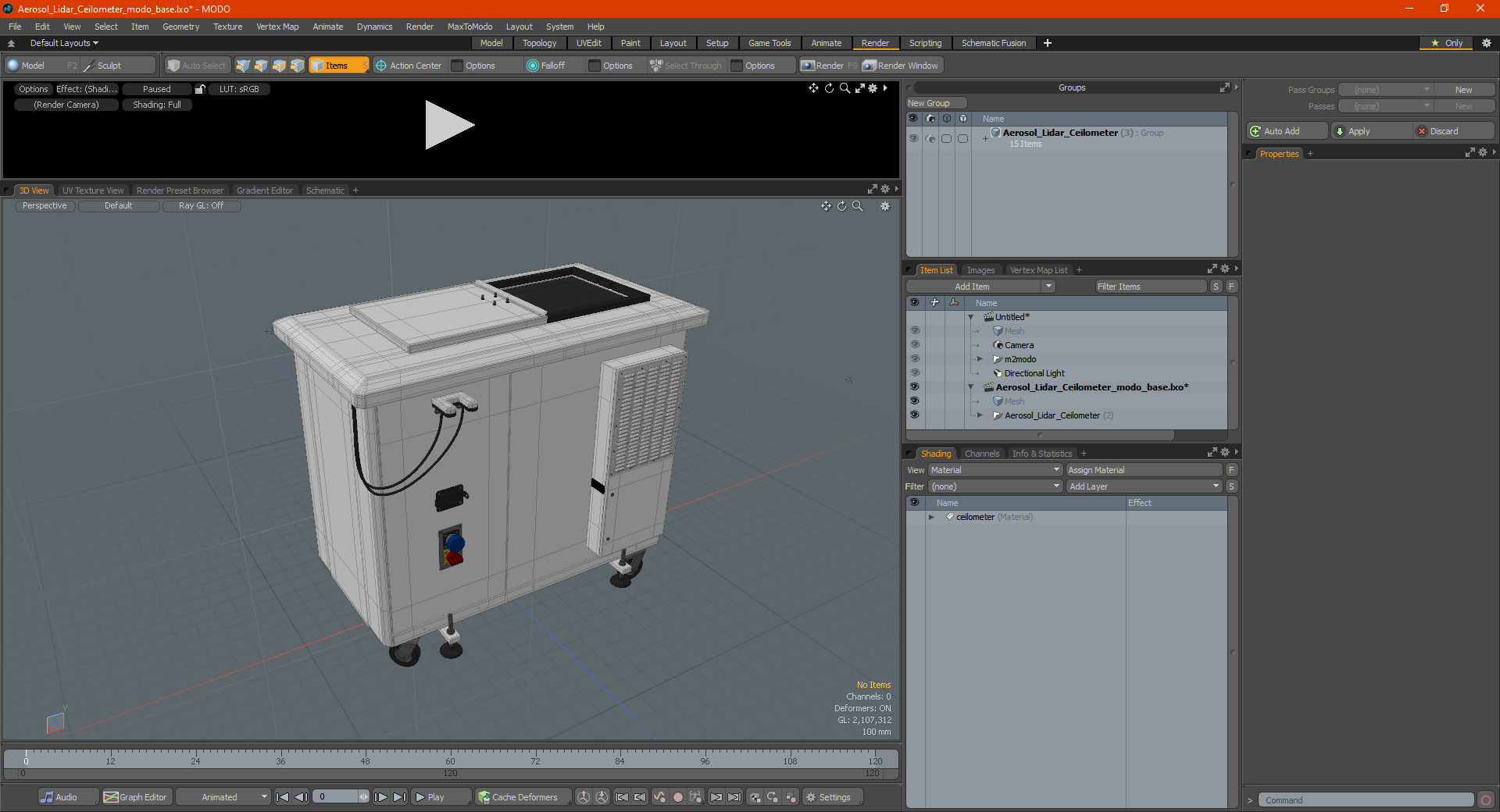Screen dimensions: 1500x812
Task: Toggle visibility of m2modo item
Action: pos(914,359)
